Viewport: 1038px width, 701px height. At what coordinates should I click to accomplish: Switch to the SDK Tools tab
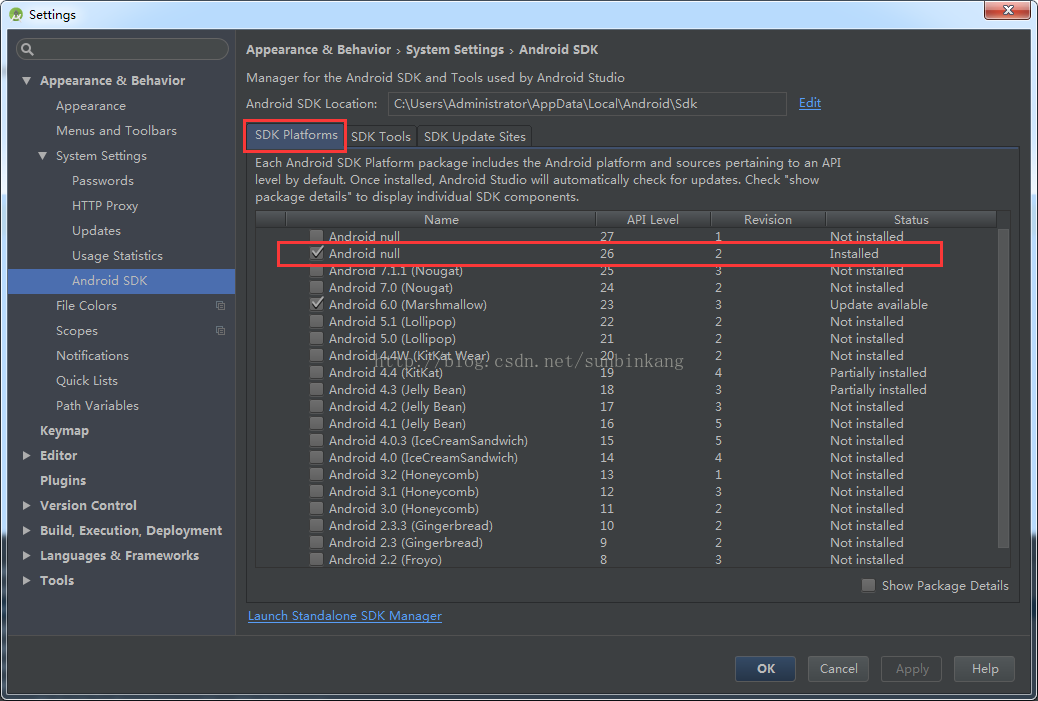coord(380,136)
